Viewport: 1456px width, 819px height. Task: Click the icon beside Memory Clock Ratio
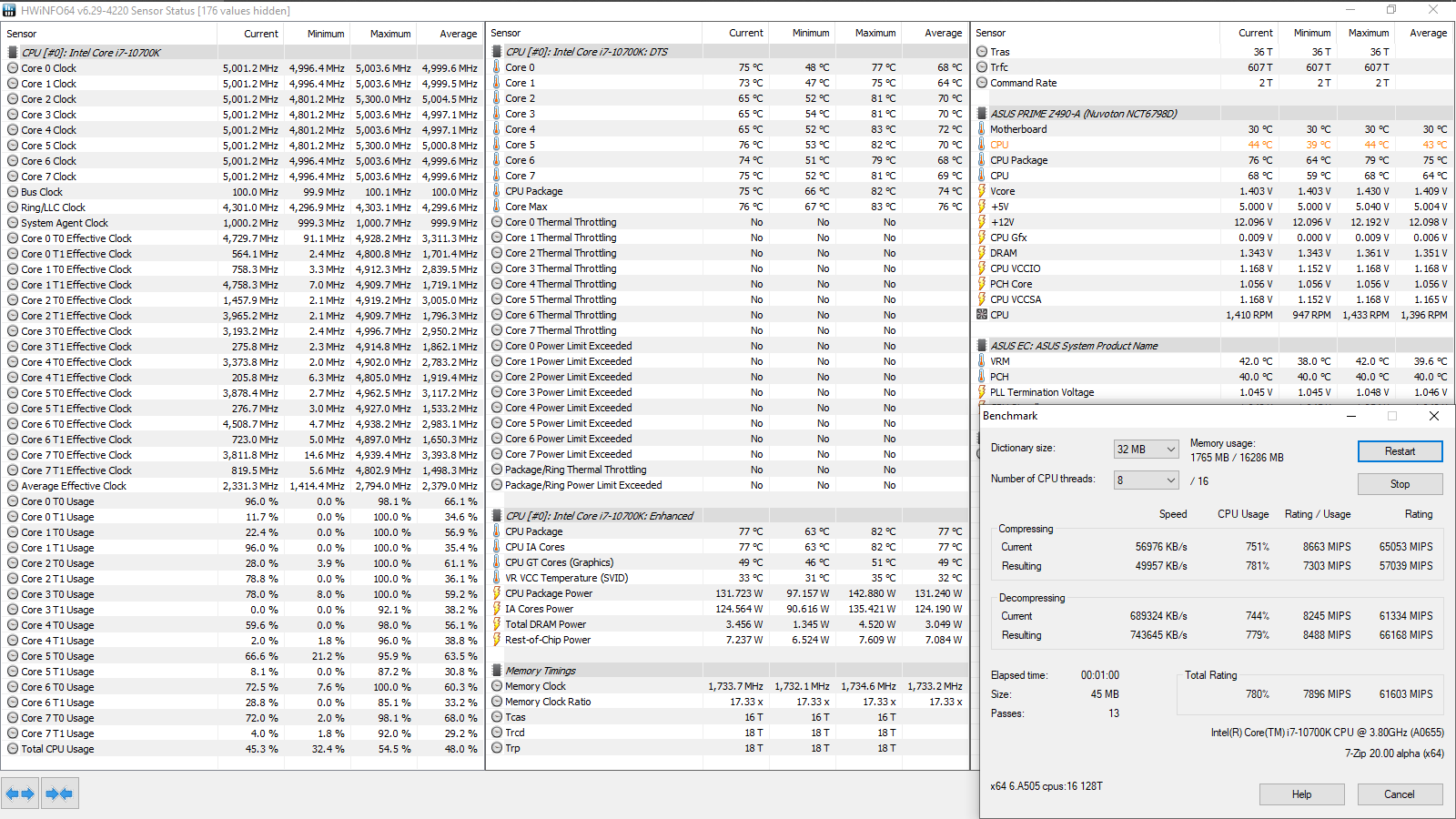(497, 702)
